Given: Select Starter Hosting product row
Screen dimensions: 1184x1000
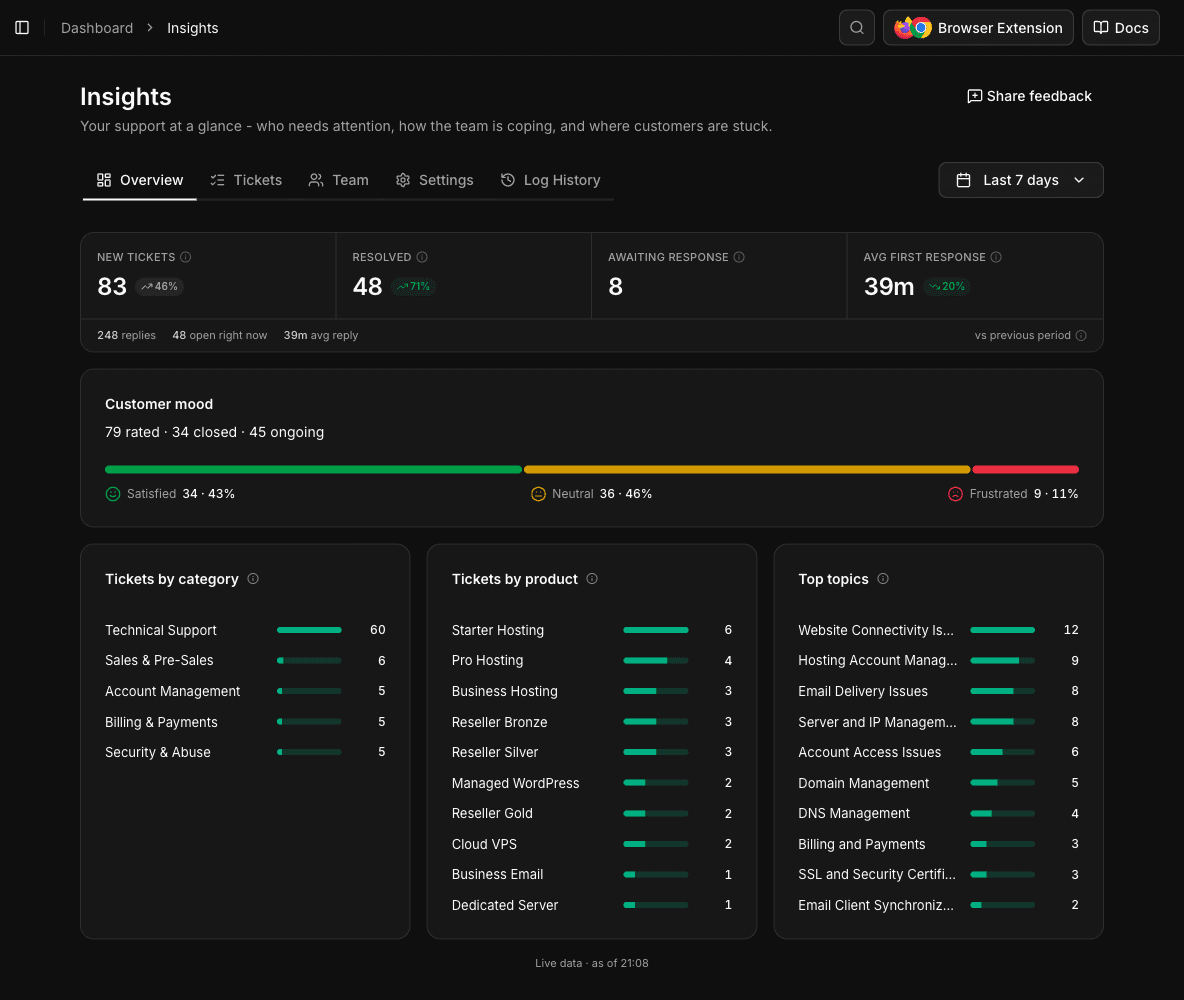Looking at the screenshot, I should click(x=591, y=630).
